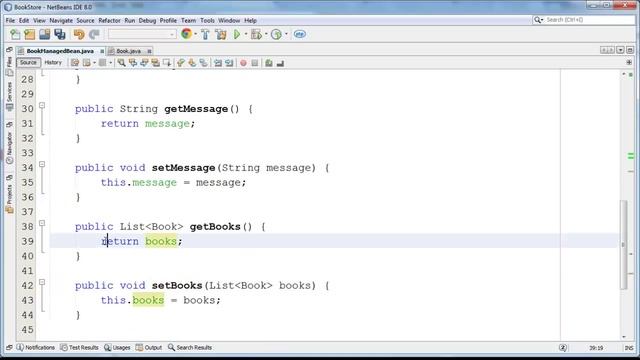Image resolution: width=640 pixels, height=360 pixels.
Task: Open the File menu
Action: coord(10,20)
